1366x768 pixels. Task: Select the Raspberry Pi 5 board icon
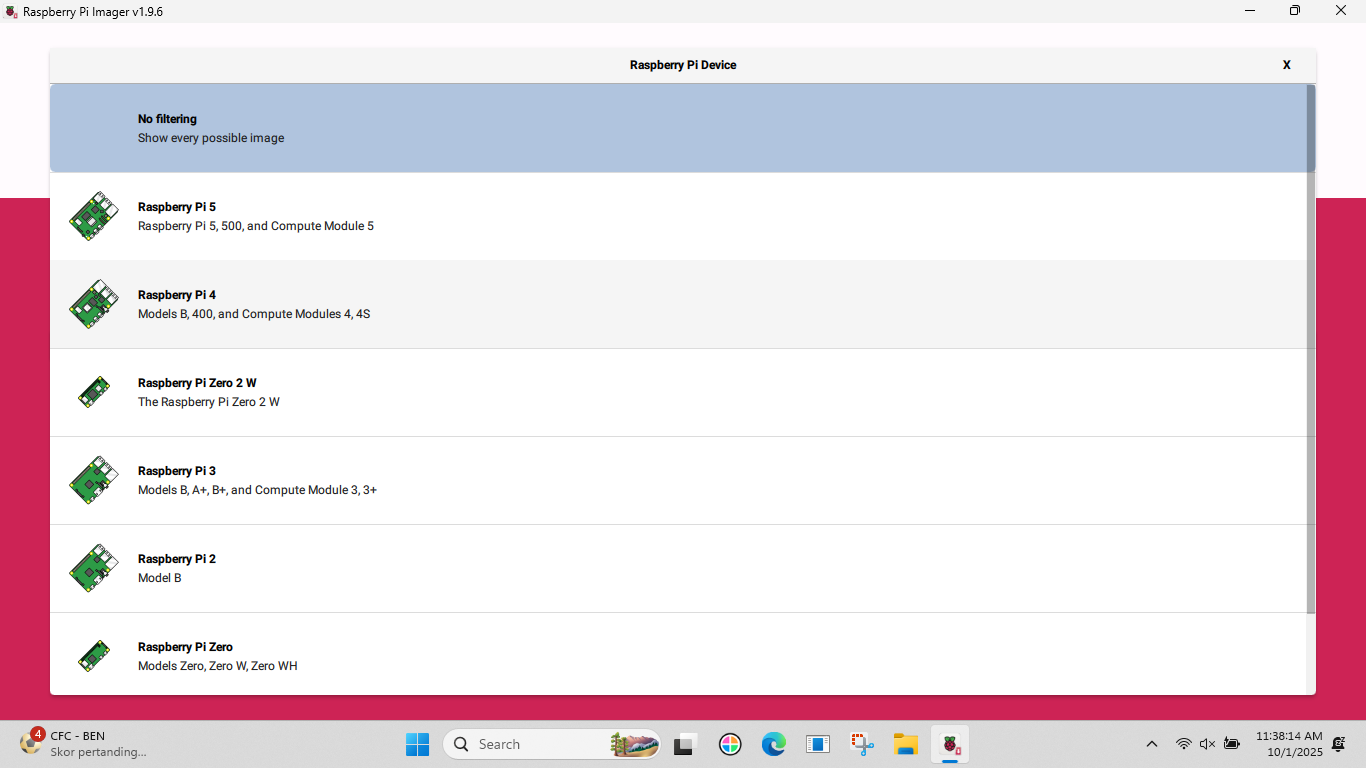tap(93, 216)
